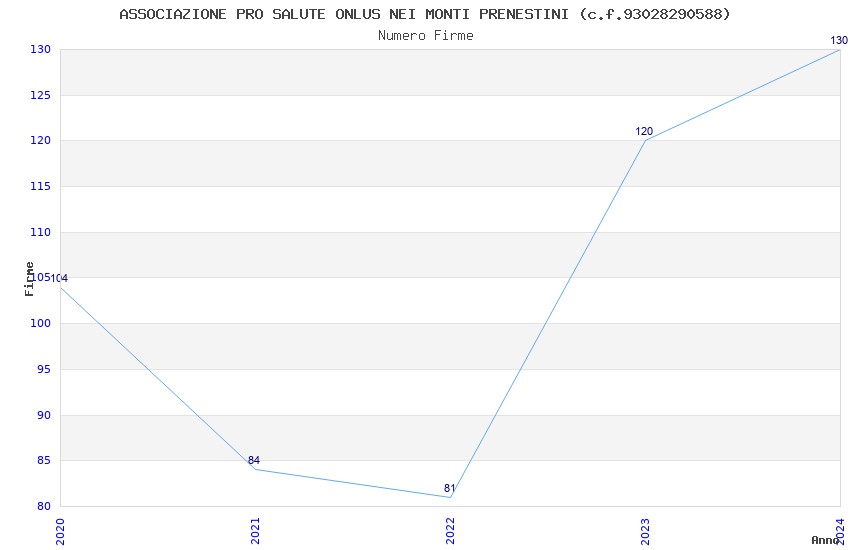Click the y-axis tick label '90'
The image size is (850, 550).
click(x=44, y=416)
